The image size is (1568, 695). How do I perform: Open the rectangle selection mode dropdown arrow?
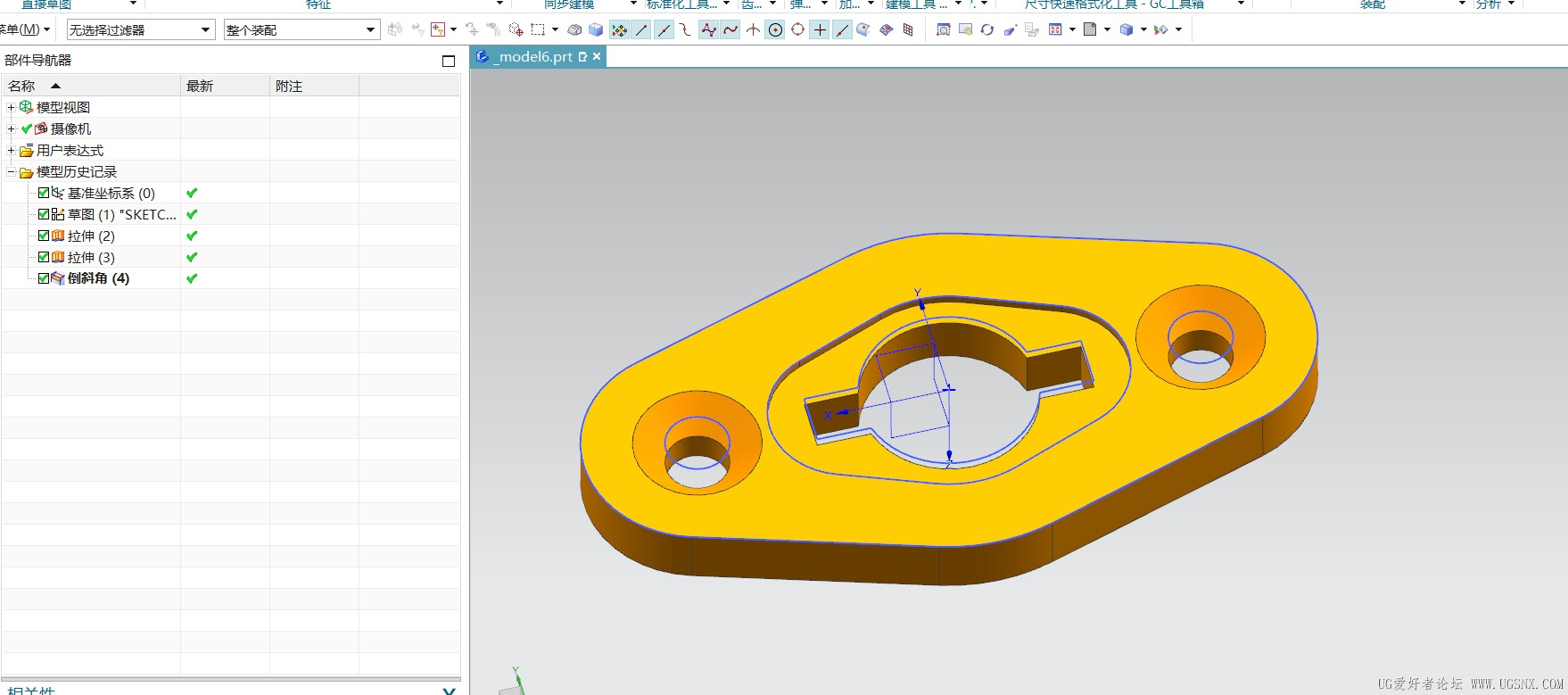click(555, 29)
